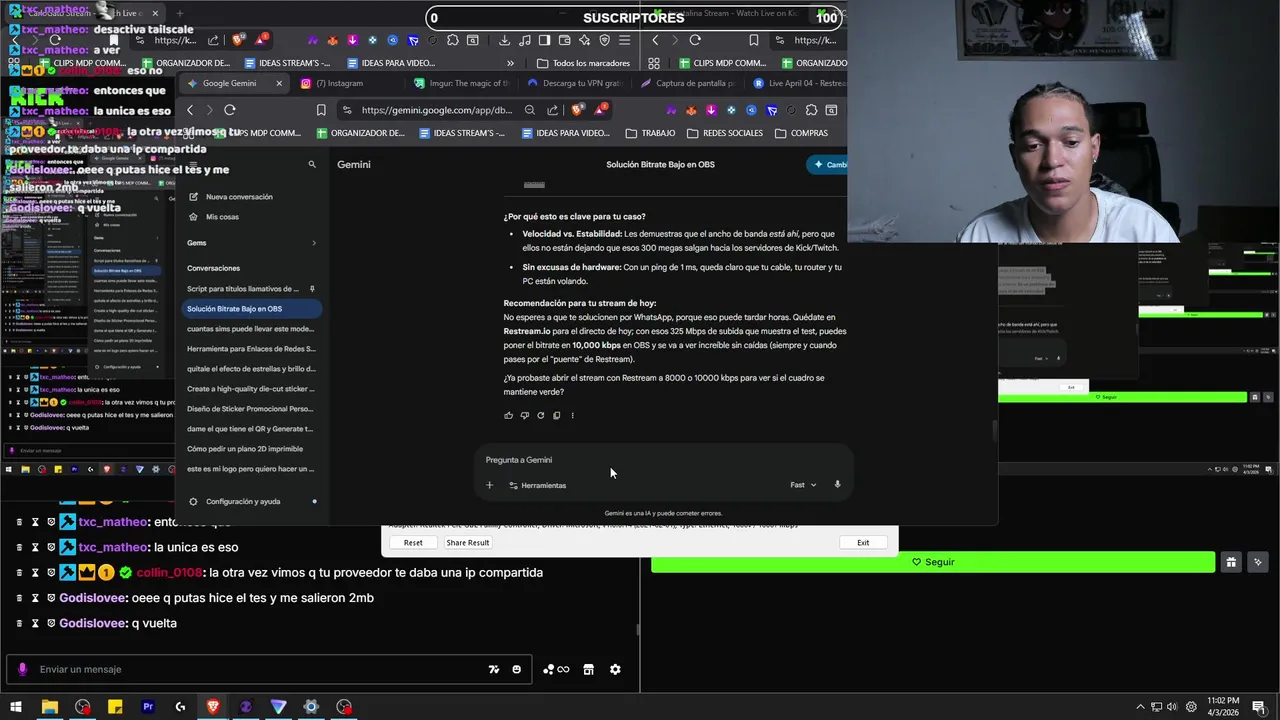The image size is (1280, 720).
Task: Start voice input with Gemini microphone
Action: pos(837,485)
